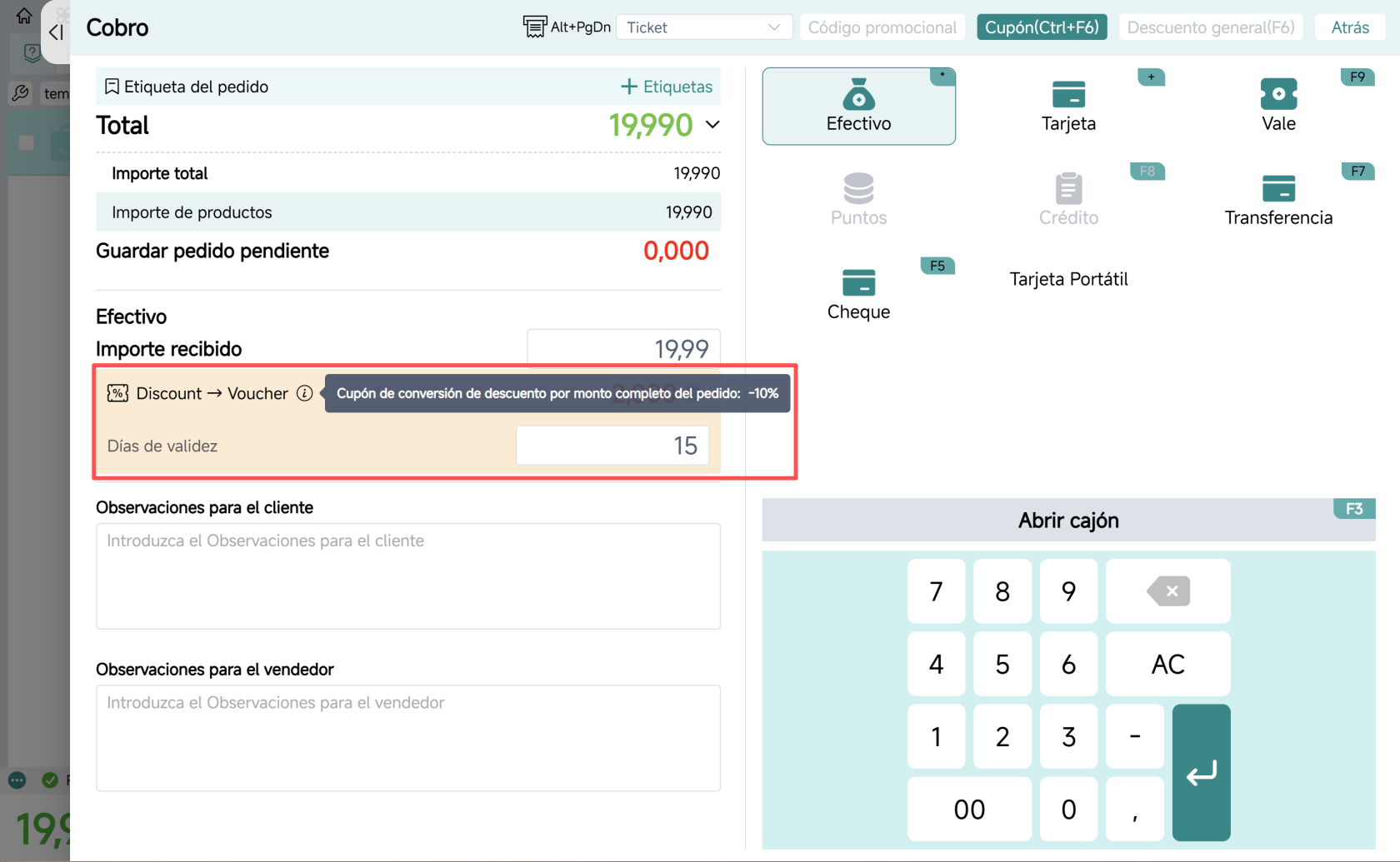Screen dimensions: 1400x862
Task: Tap the minus key on keypad
Action: (1135, 736)
